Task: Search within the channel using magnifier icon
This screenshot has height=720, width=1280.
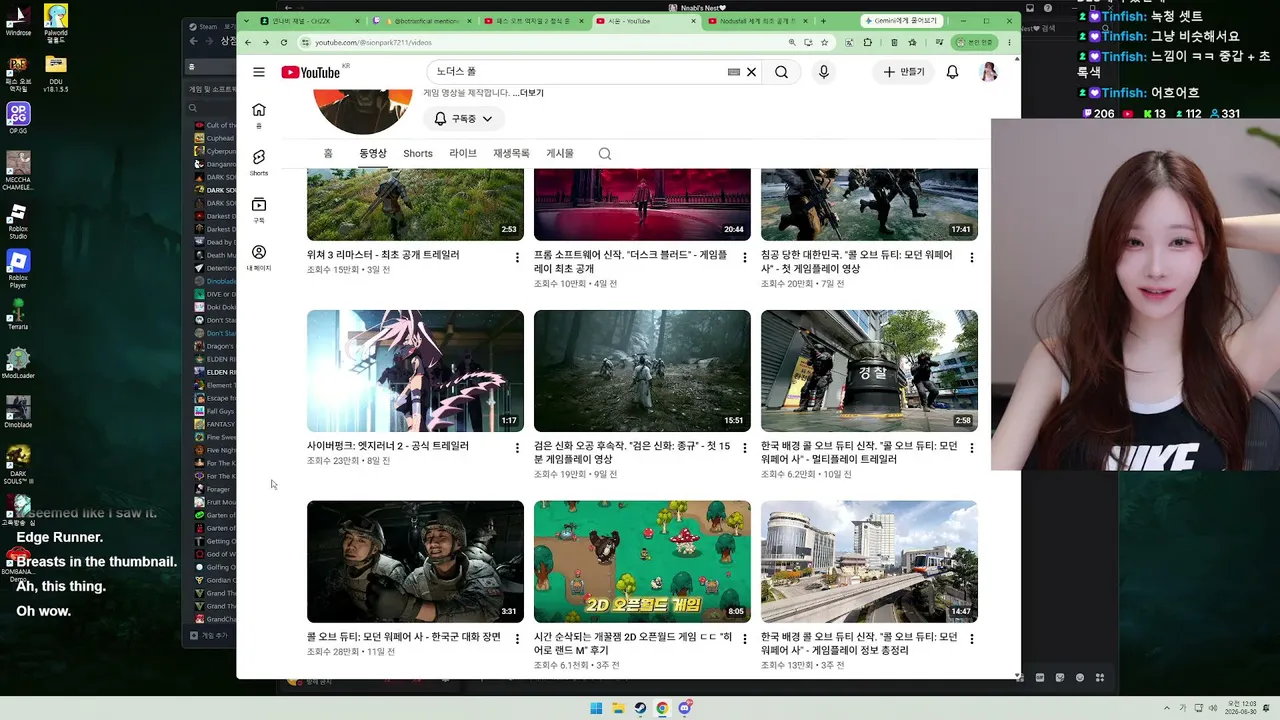Action: click(605, 154)
